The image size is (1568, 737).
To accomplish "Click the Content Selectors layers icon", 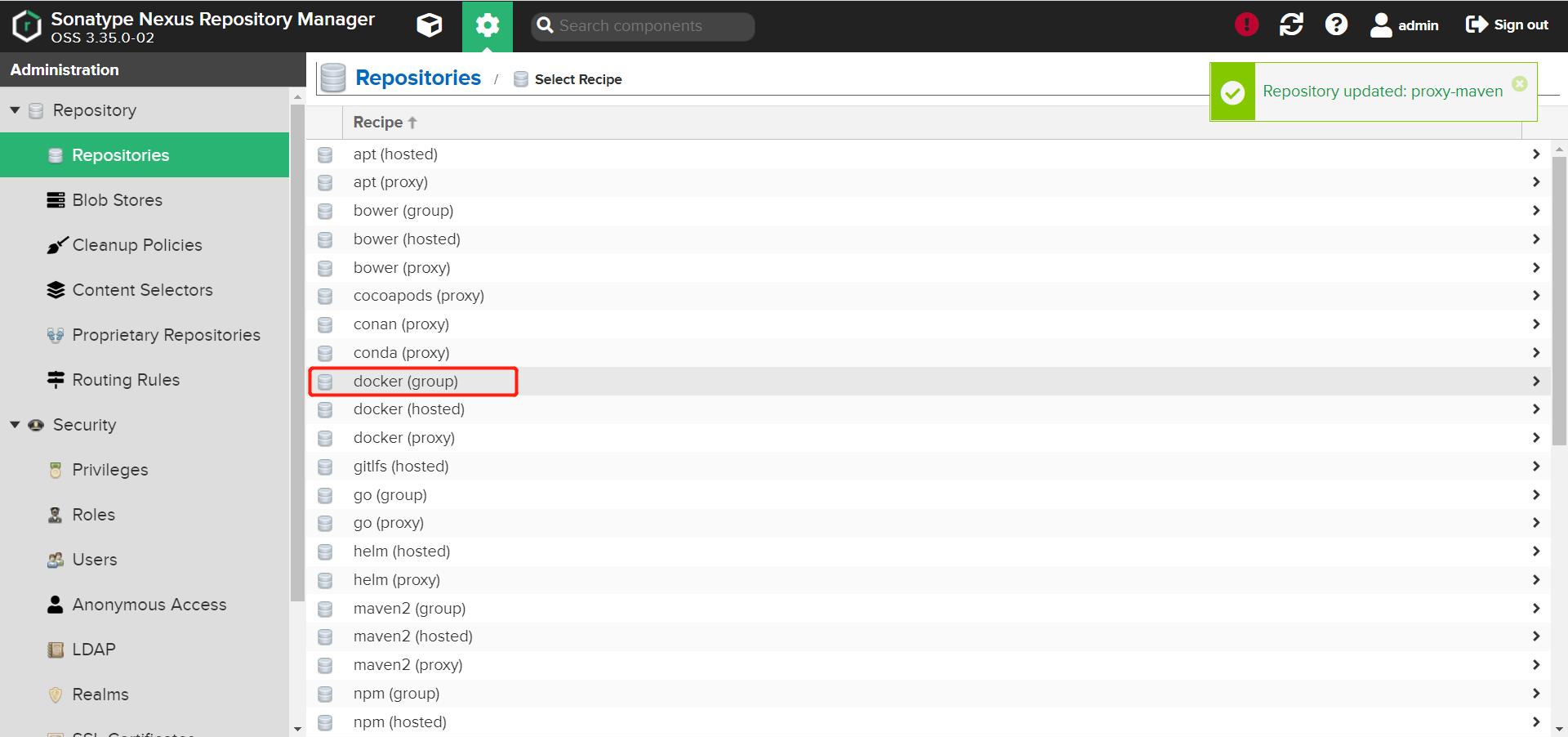I will (x=56, y=290).
